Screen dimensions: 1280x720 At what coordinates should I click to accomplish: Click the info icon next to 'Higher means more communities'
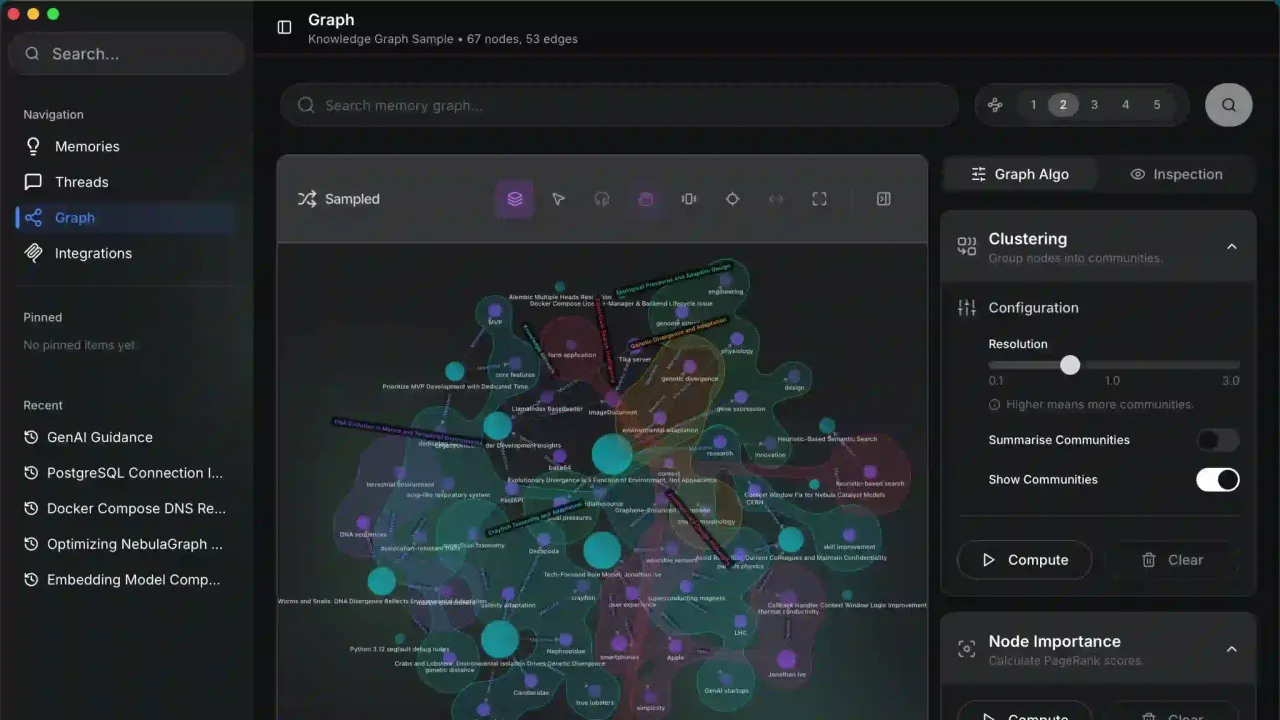(995, 405)
